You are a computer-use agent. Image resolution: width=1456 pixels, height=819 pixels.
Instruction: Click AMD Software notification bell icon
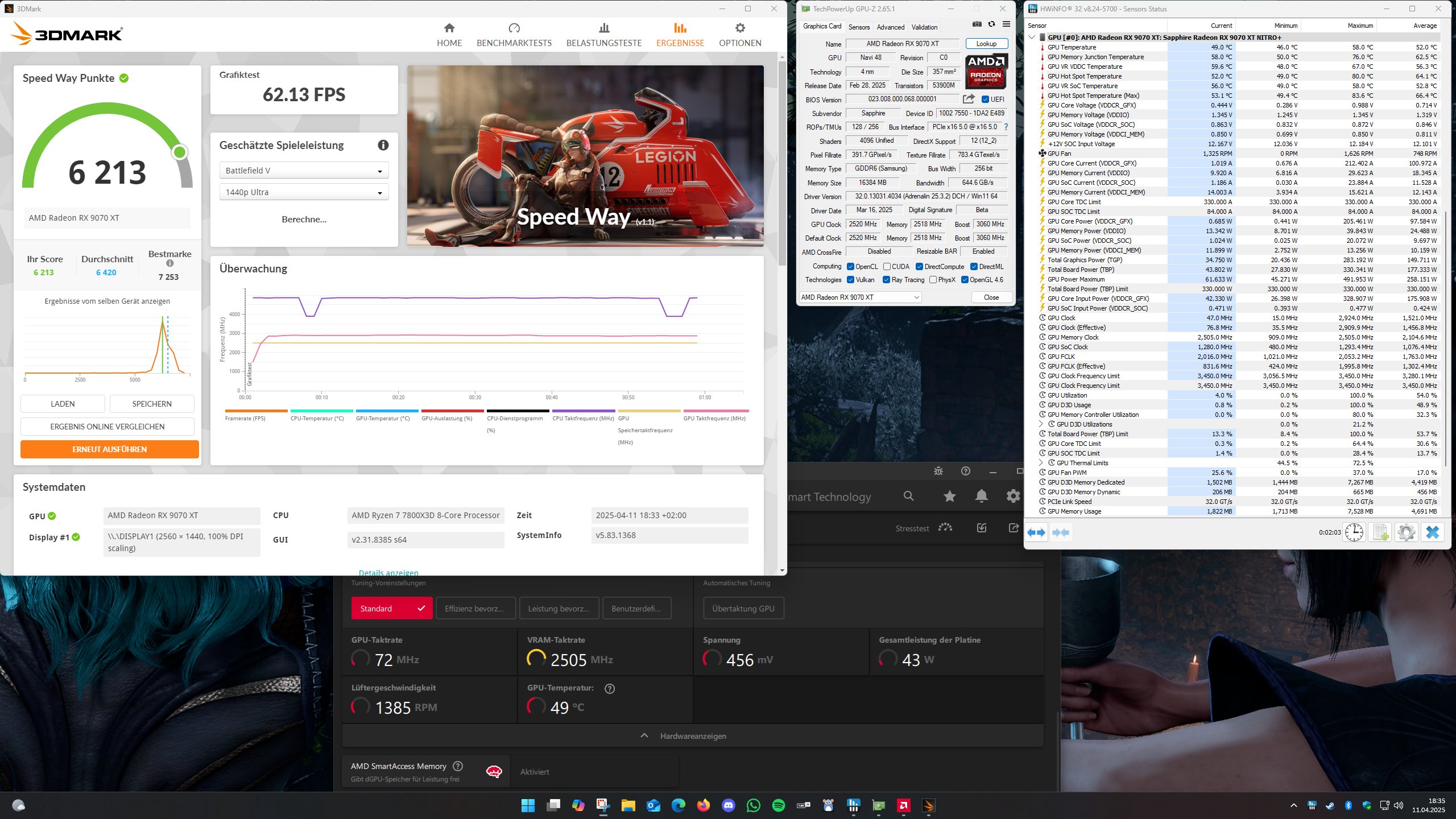pyautogui.click(x=981, y=496)
